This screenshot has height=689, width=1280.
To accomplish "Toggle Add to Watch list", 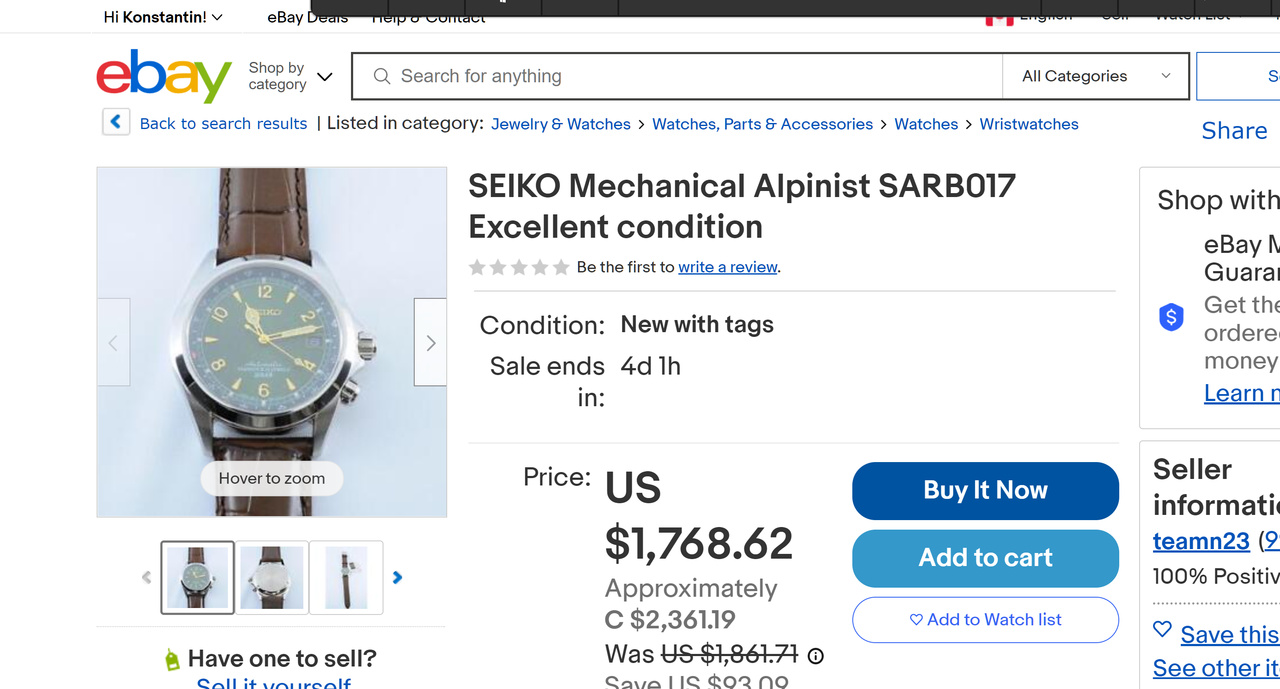I will (985, 620).
